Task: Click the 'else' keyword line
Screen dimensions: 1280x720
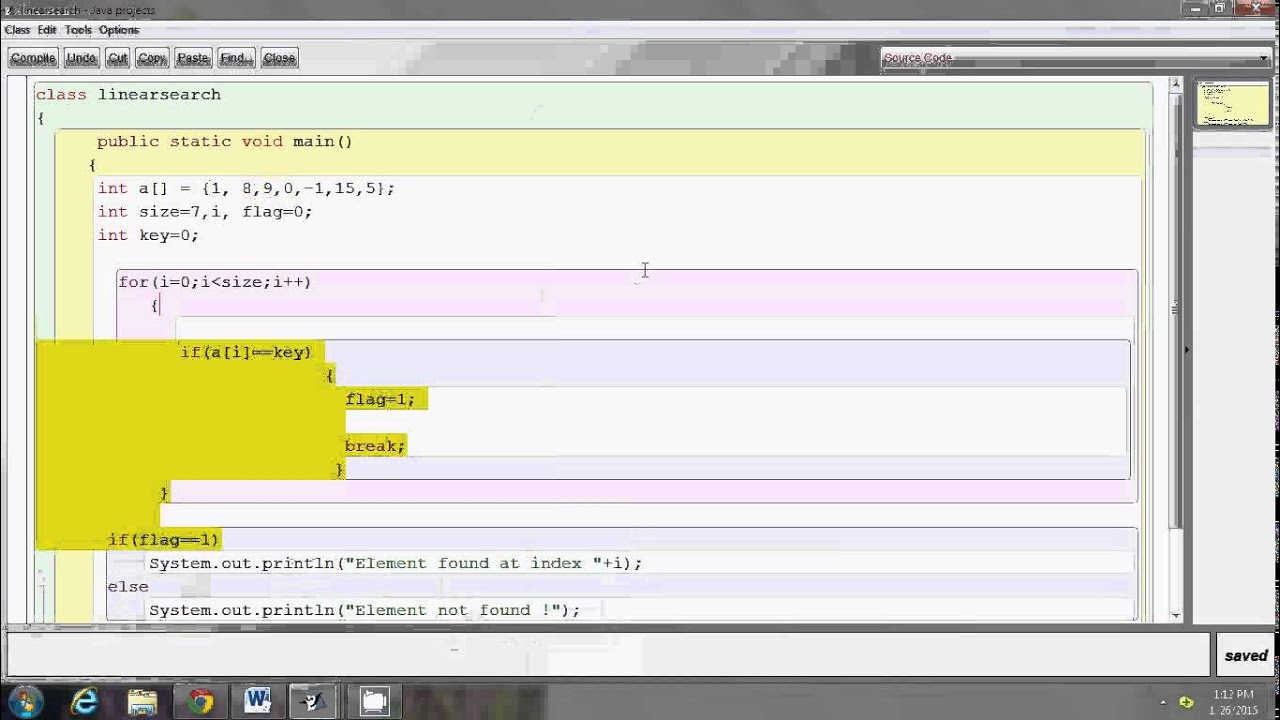Action: pos(128,587)
